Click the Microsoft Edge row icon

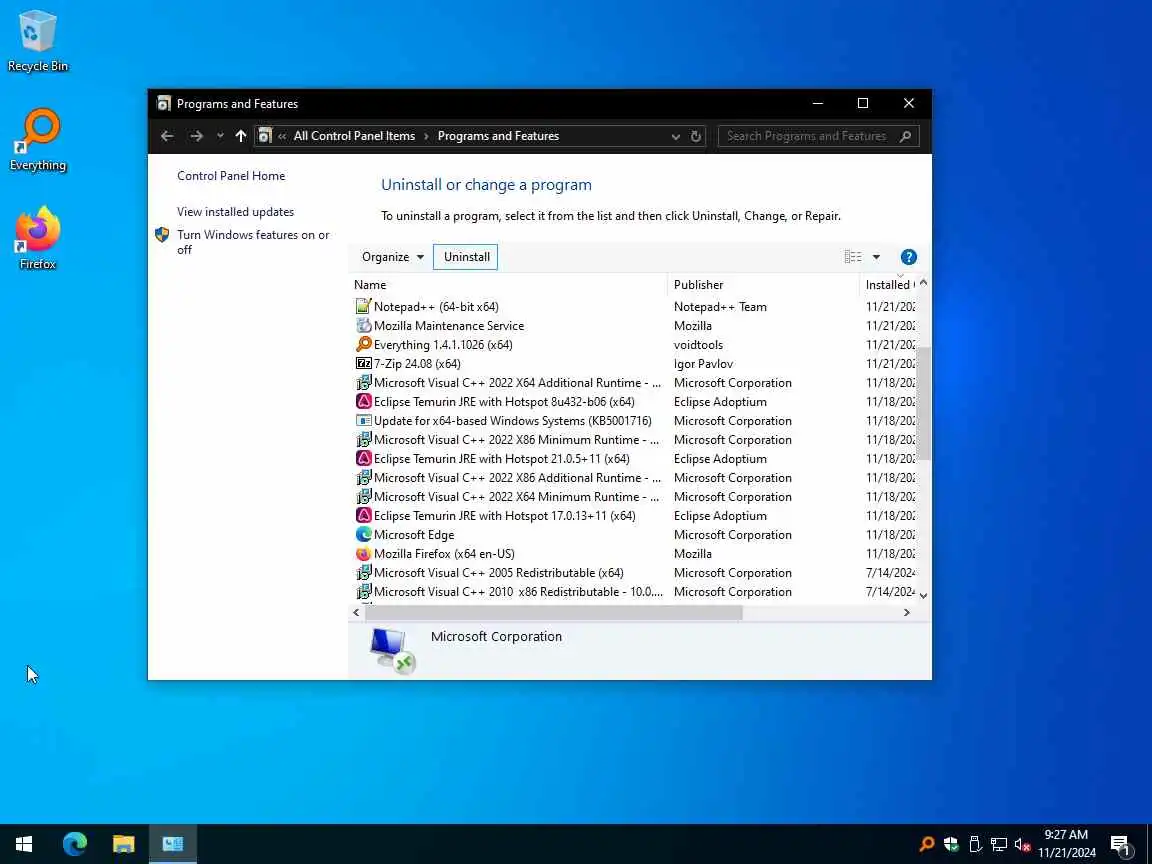tap(363, 535)
